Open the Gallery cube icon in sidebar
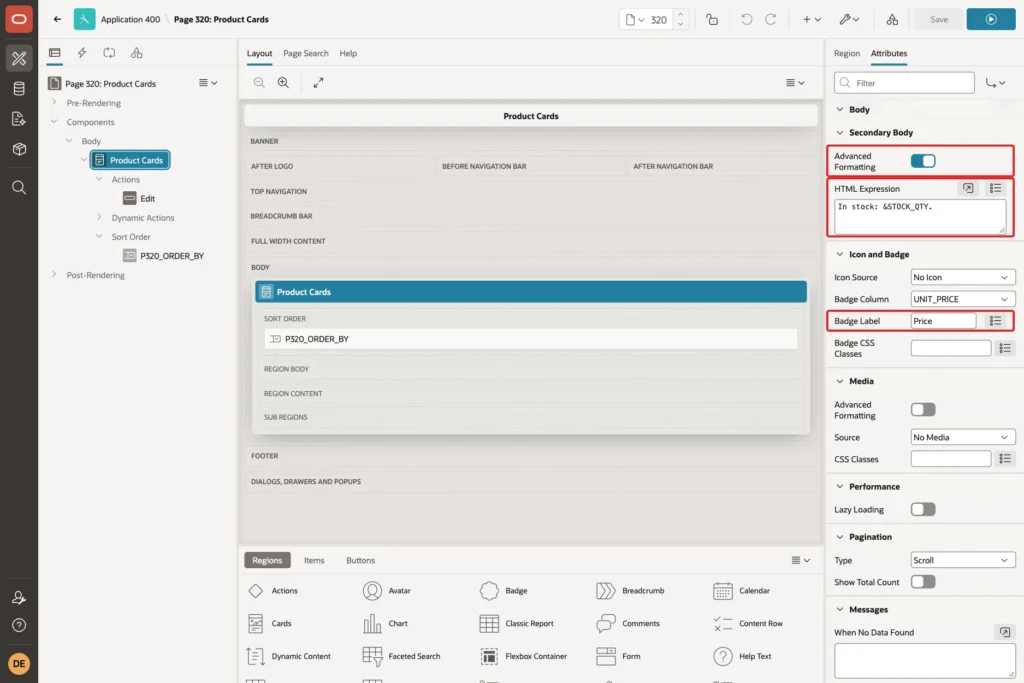 [19, 149]
